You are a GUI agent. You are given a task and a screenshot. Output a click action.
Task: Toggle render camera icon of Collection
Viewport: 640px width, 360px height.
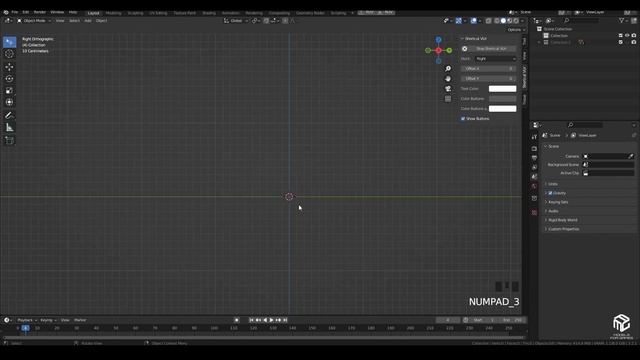[x=633, y=36]
